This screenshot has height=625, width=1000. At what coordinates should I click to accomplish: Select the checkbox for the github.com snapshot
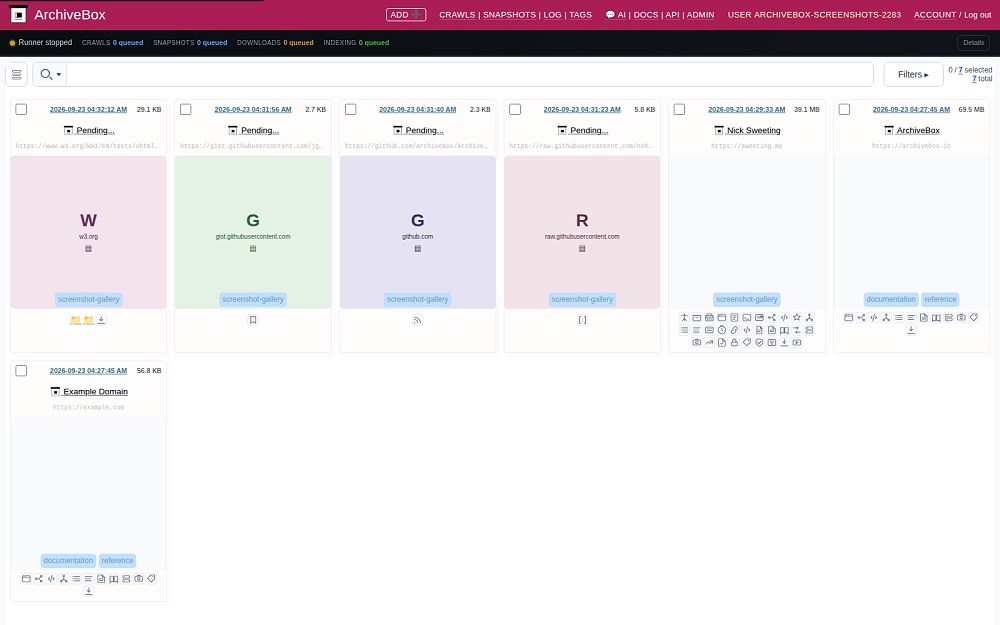click(x=350, y=109)
